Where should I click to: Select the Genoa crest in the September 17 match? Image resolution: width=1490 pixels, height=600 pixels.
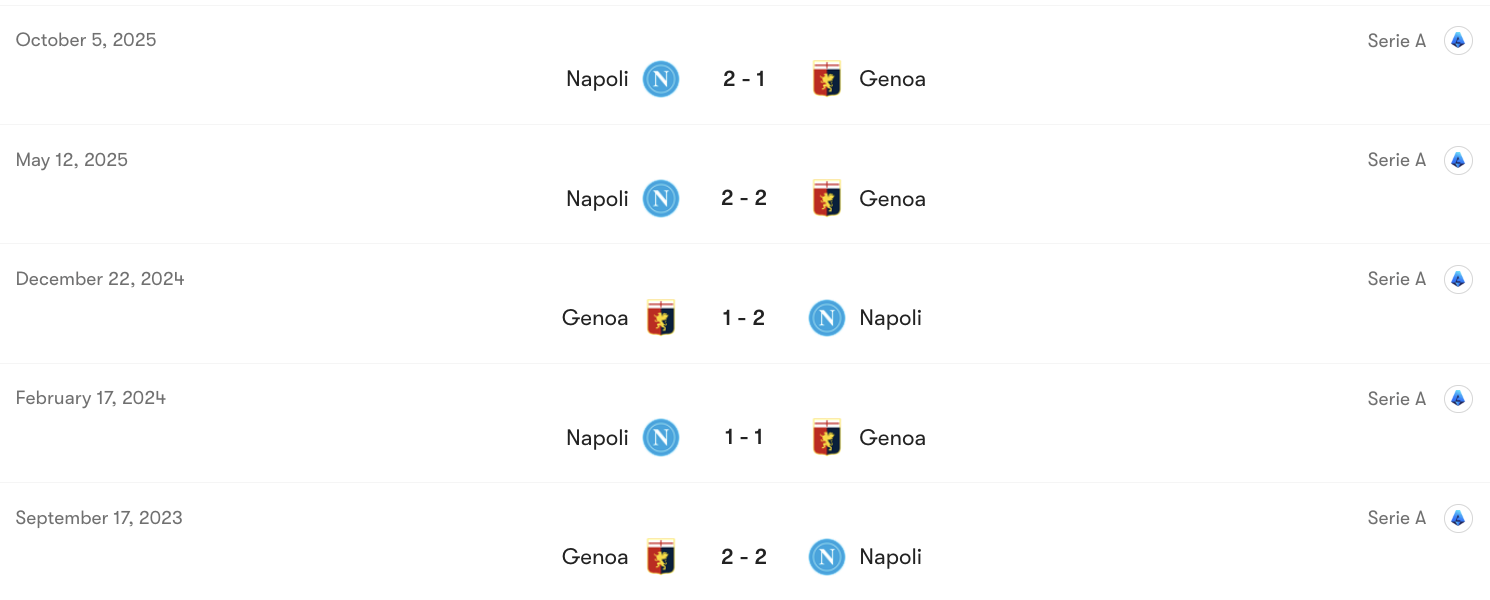[660, 556]
